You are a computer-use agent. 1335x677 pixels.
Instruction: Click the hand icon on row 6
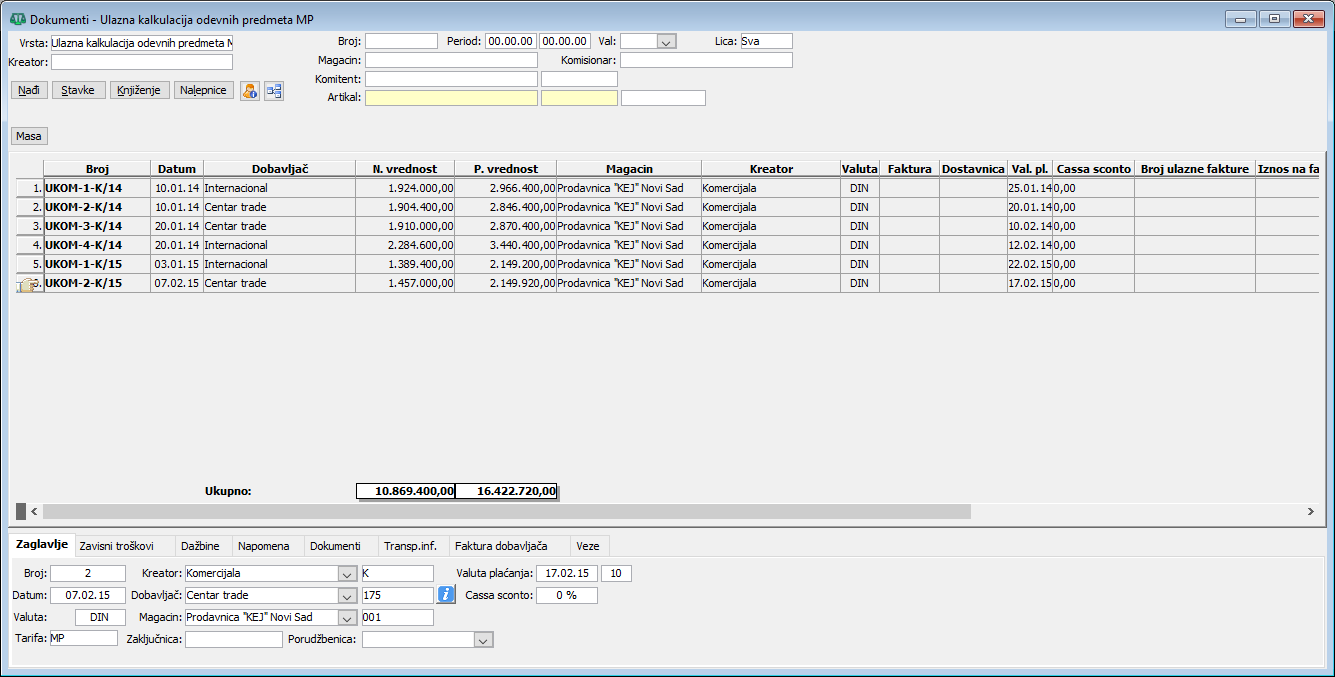coord(28,284)
